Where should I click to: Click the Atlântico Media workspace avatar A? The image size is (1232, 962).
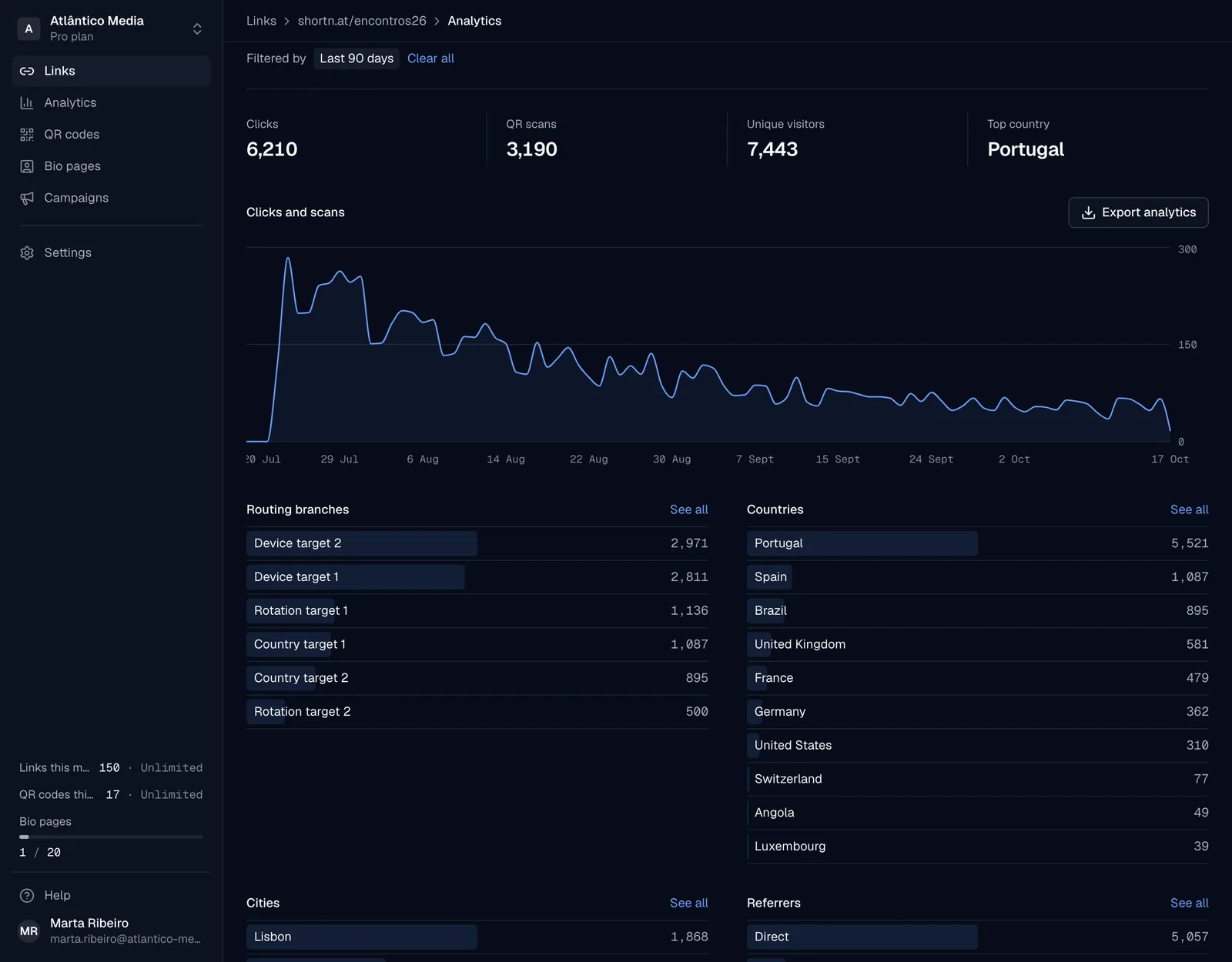(28, 28)
